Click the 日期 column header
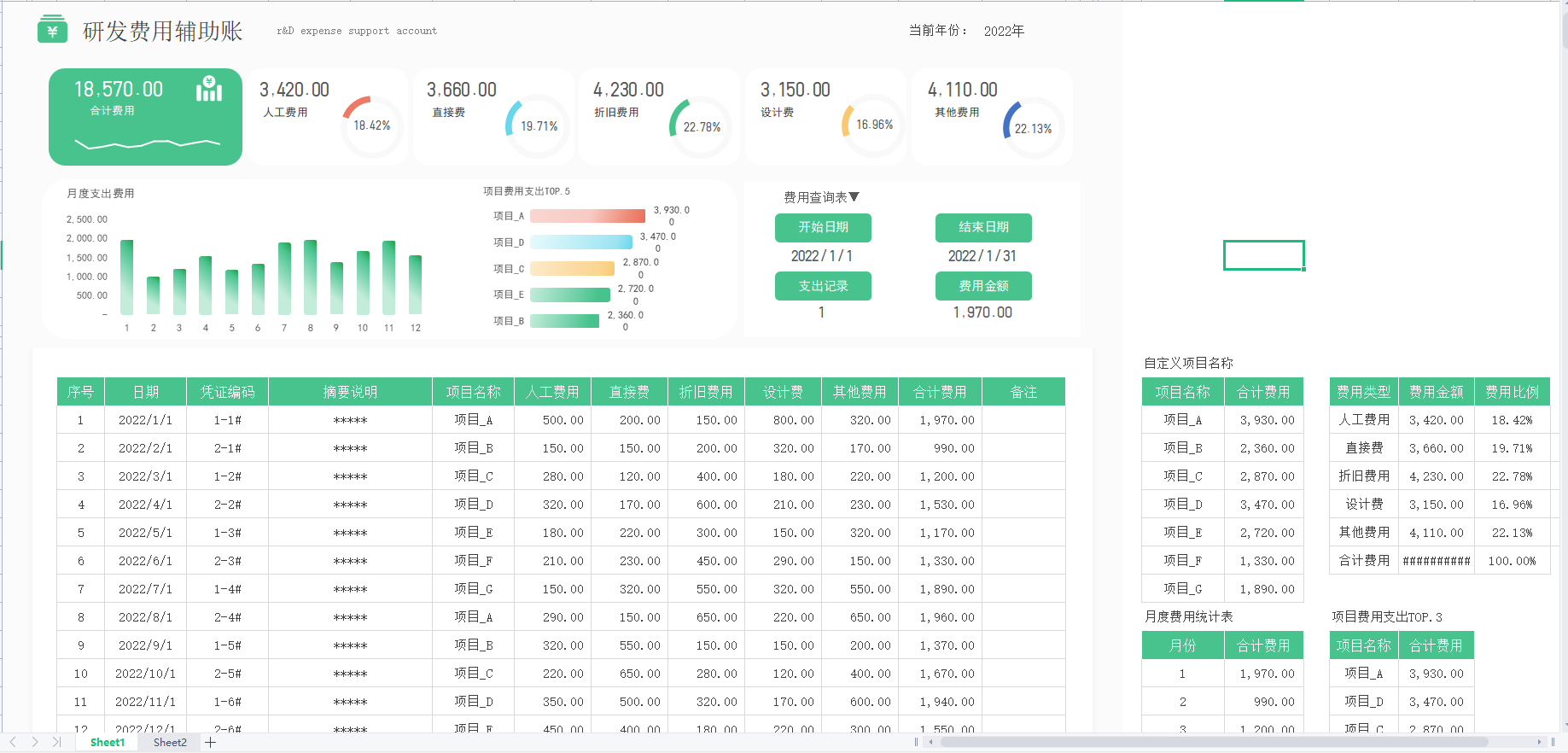The height and width of the screenshot is (753, 1568). (x=145, y=392)
